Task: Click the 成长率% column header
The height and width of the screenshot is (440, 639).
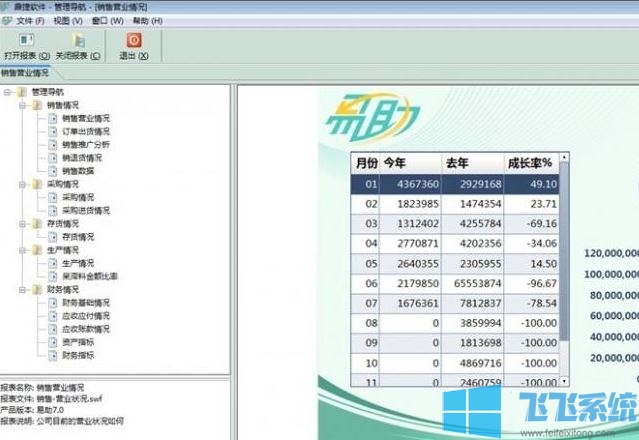Action: (x=529, y=163)
